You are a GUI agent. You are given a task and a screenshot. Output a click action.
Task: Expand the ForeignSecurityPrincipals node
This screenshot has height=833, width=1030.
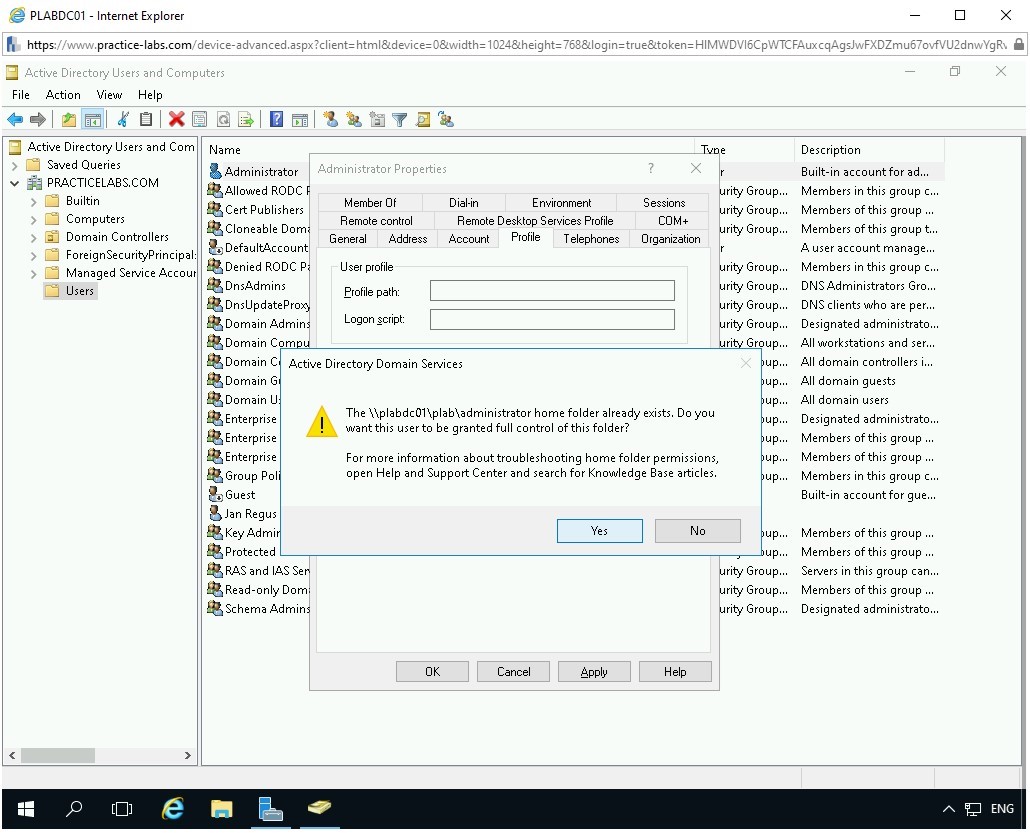[x=34, y=256]
